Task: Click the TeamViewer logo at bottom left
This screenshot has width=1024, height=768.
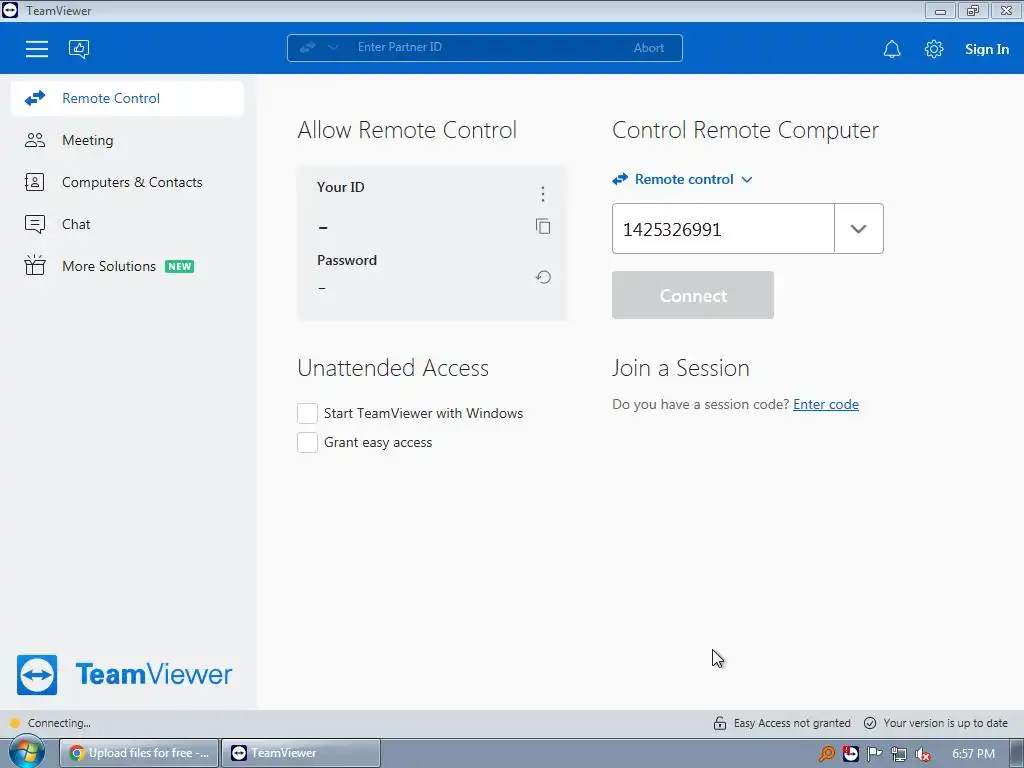Action: [x=124, y=675]
